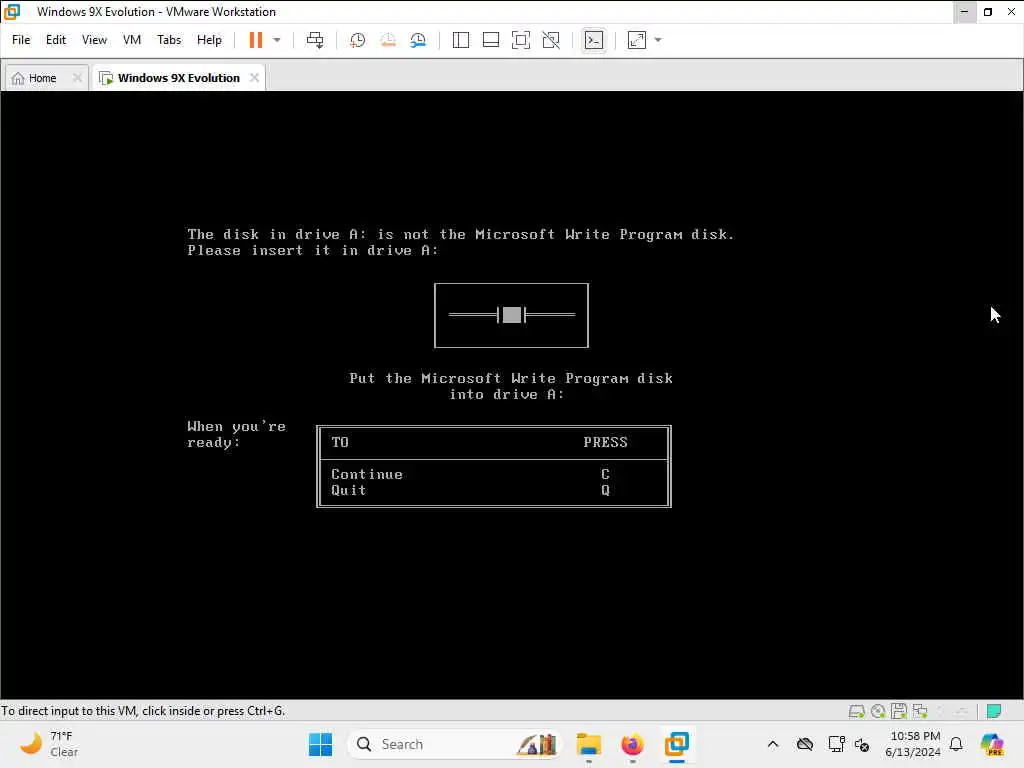Image resolution: width=1024 pixels, height=768 pixels.
Task: Open the message log icon in status bar
Action: pos(994,711)
